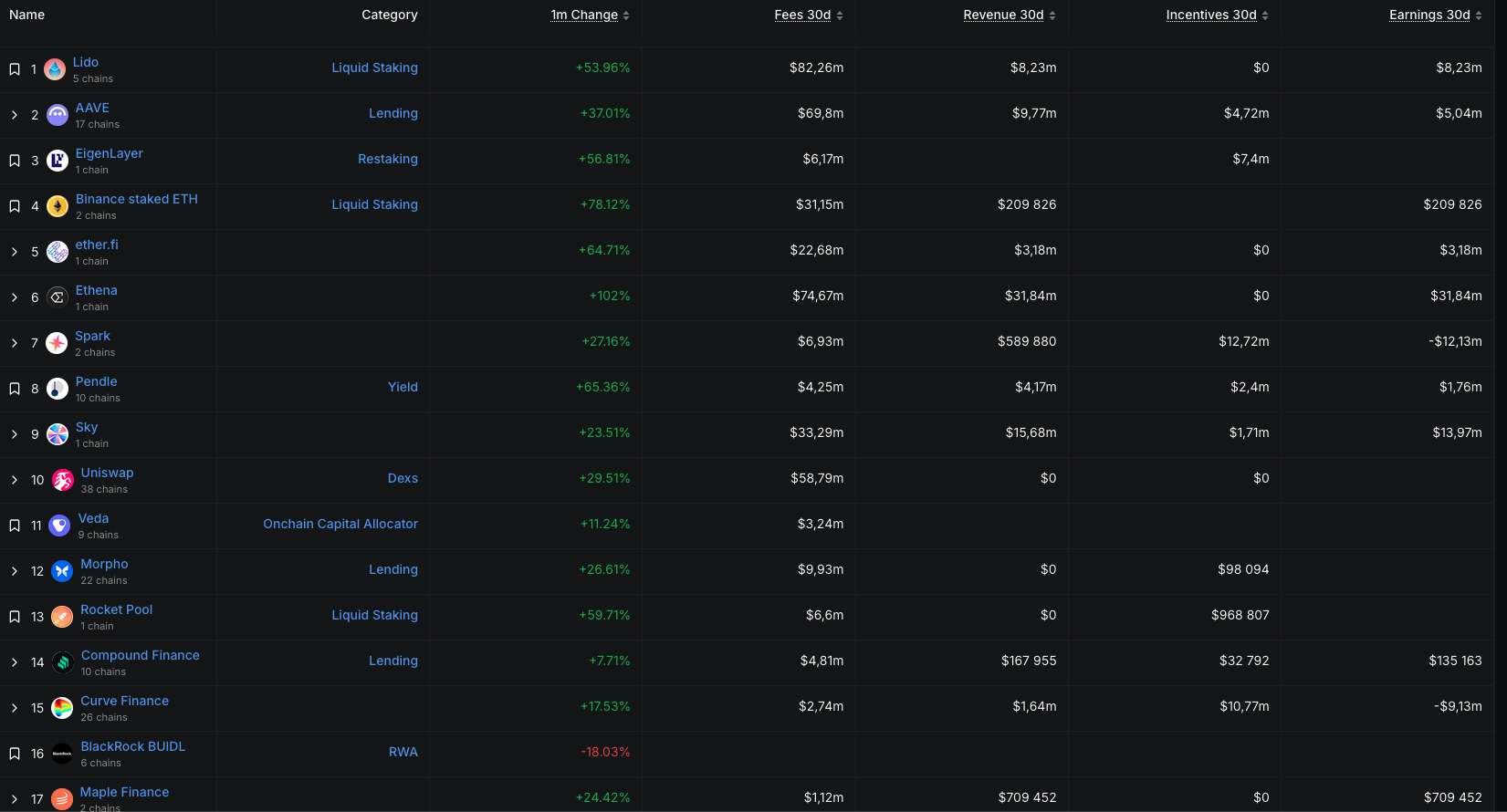Open the AAVE protocol link
Image resolution: width=1507 pixels, height=812 pixels.
tap(92, 108)
